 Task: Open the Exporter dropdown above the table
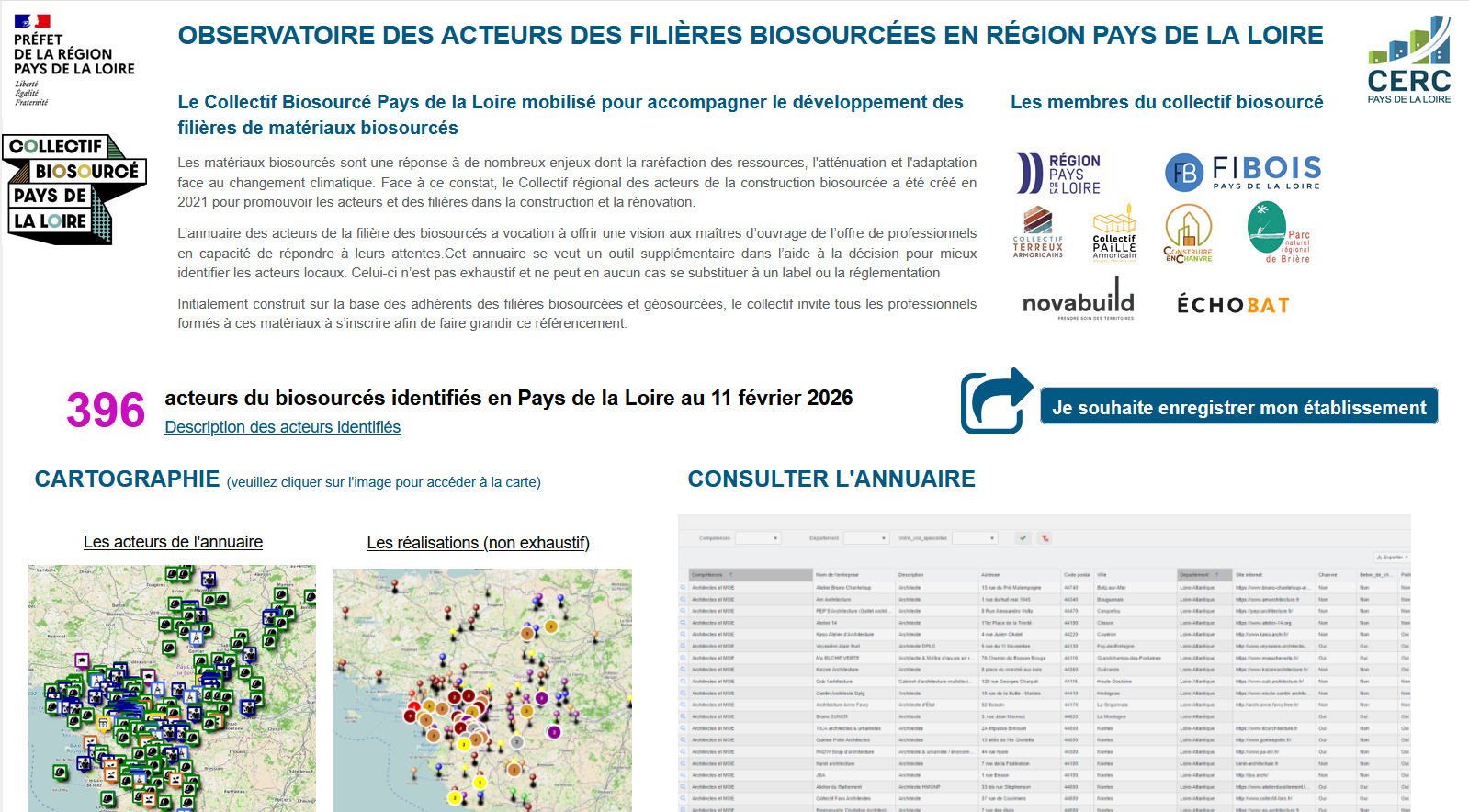[x=1392, y=558]
